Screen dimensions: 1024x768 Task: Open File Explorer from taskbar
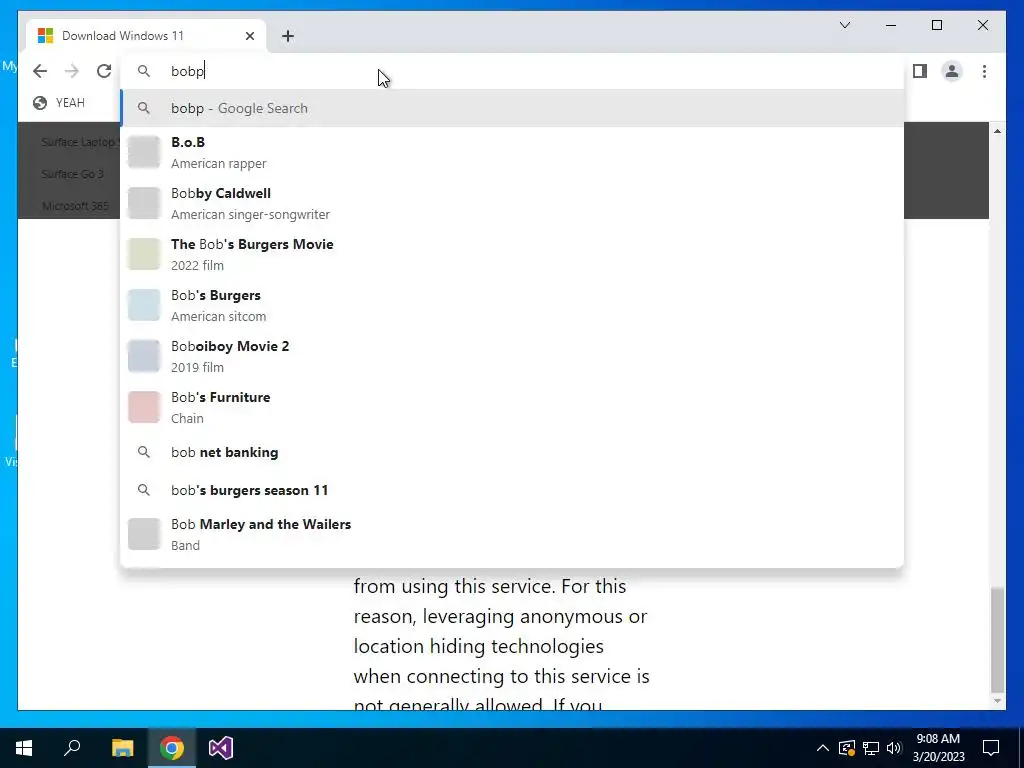tap(122, 748)
